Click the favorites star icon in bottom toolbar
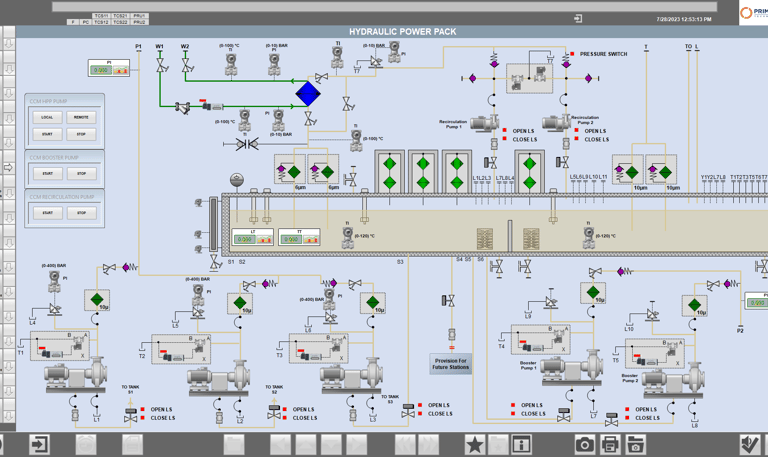The height and width of the screenshot is (457, 768). click(x=474, y=445)
